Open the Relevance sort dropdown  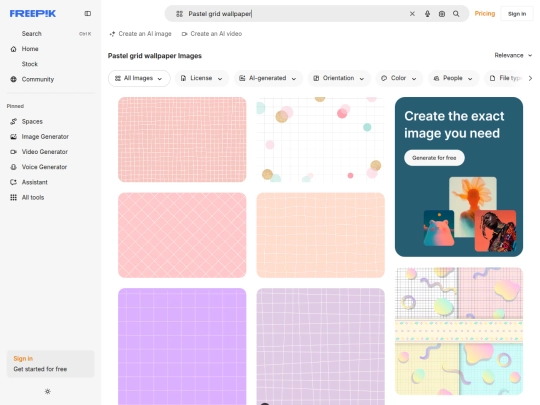coord(513,55)
